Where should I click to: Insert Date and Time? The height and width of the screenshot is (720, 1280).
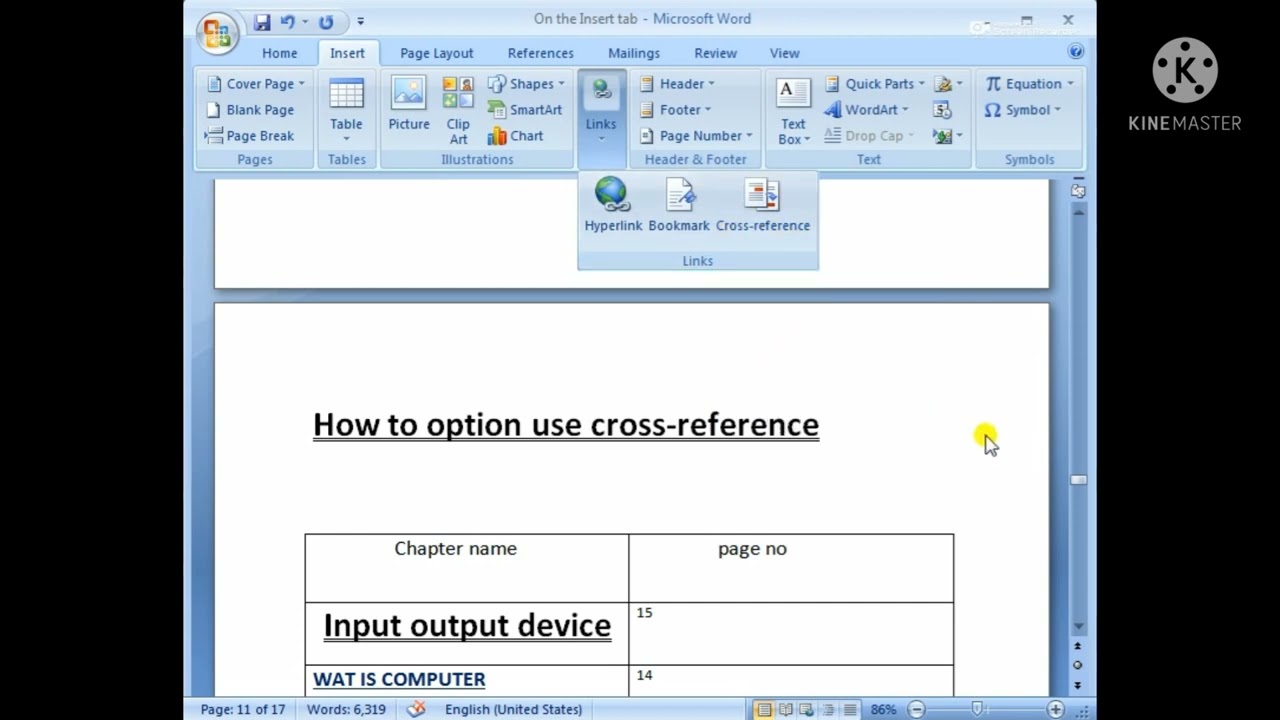tap(942, 110)
